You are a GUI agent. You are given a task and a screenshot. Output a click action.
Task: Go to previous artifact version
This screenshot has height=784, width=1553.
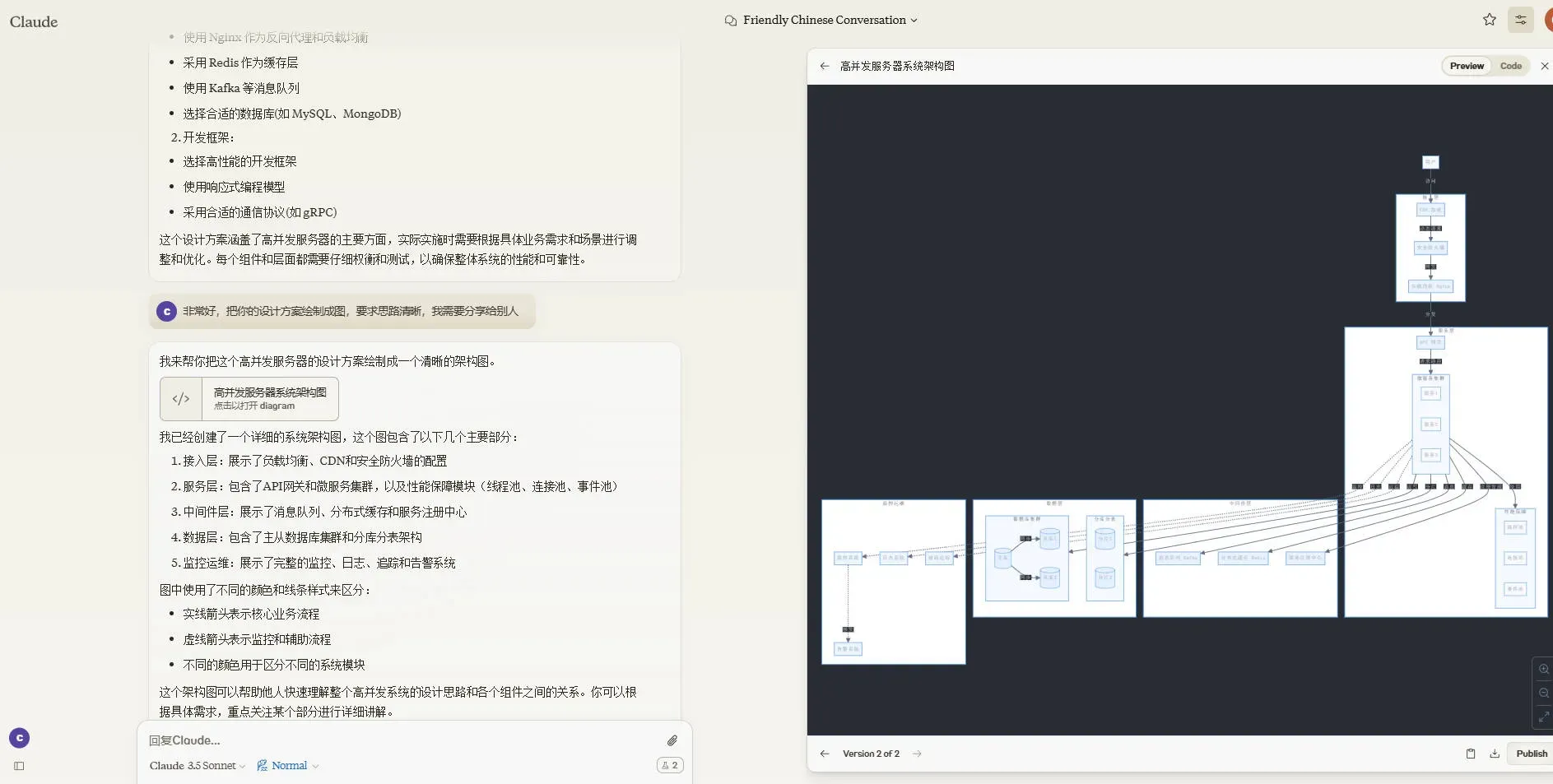point(824,754)
